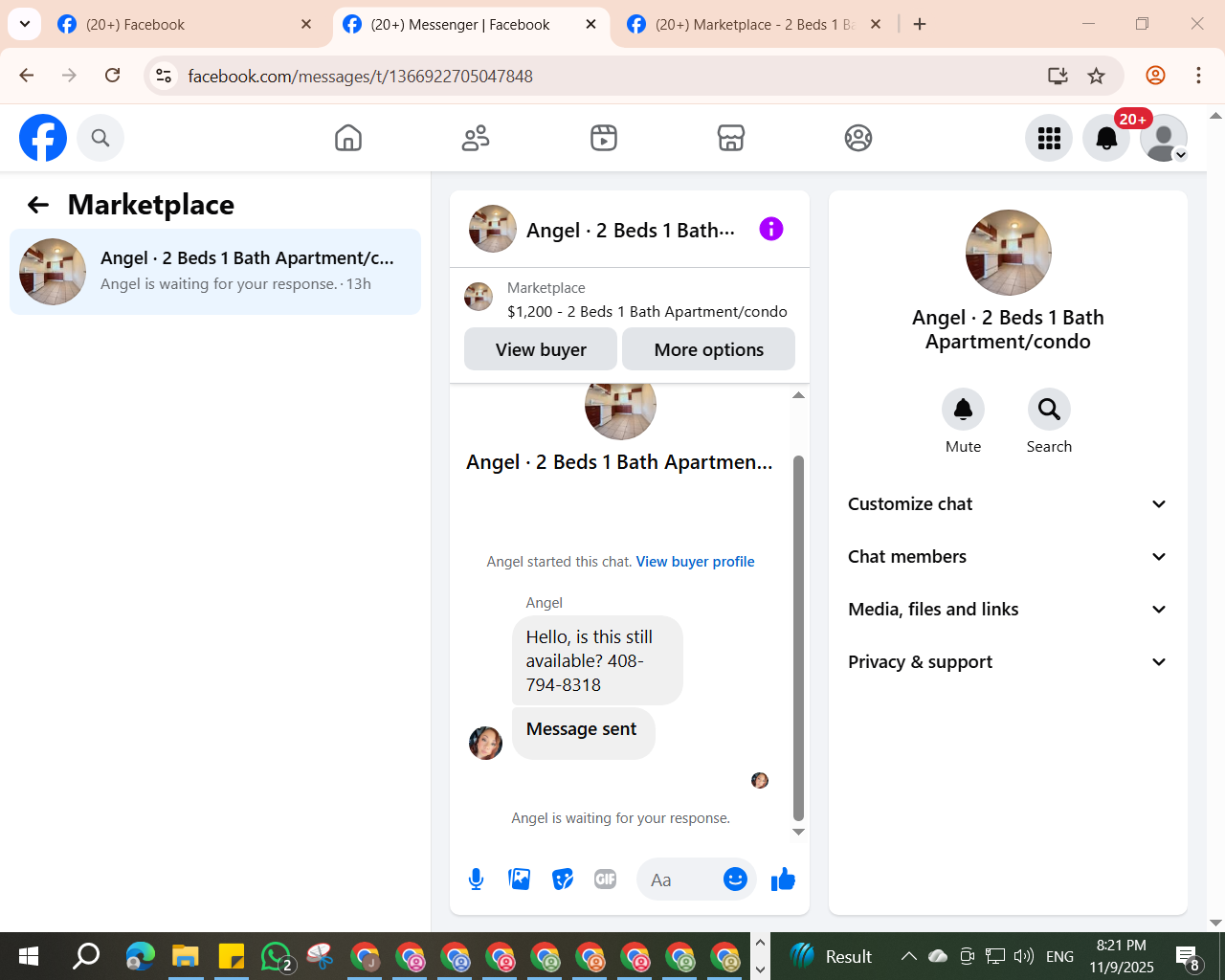The height and width of the screenshot is (980, 1225).
Task: Bookmark this page with the star icon
Action: [1097, 76]
